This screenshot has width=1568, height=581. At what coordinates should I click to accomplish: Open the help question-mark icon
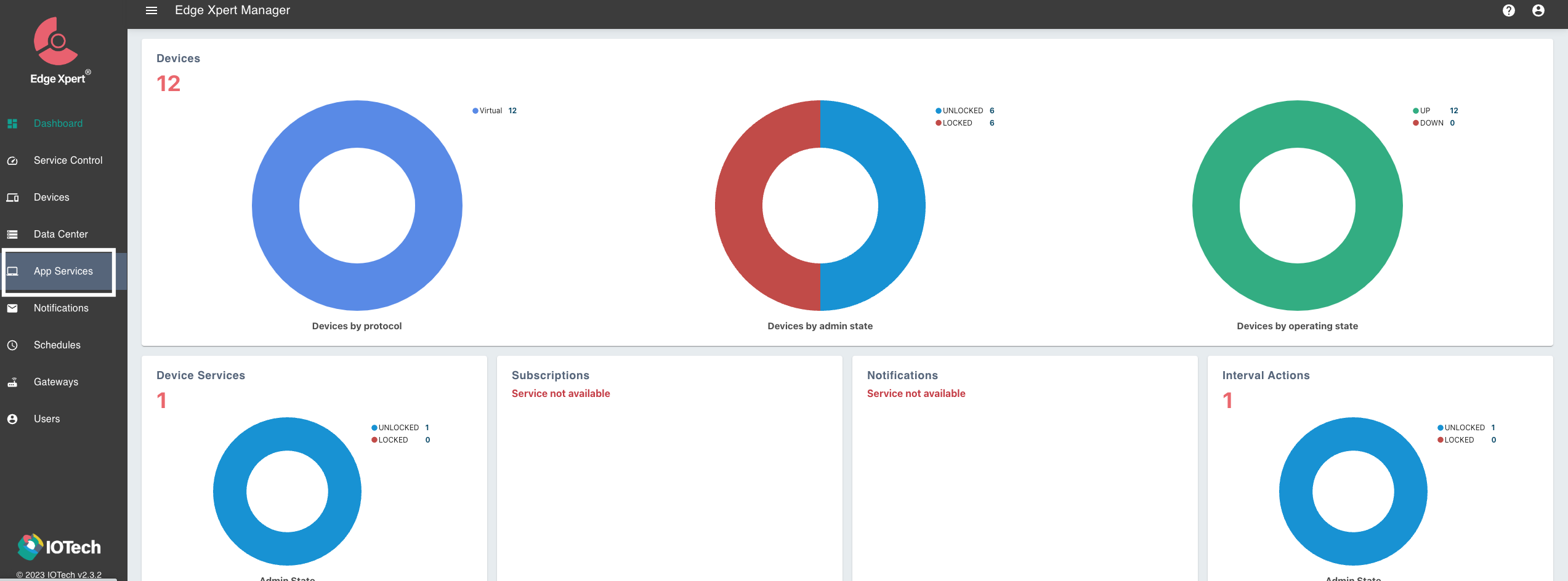point(1508,10)
